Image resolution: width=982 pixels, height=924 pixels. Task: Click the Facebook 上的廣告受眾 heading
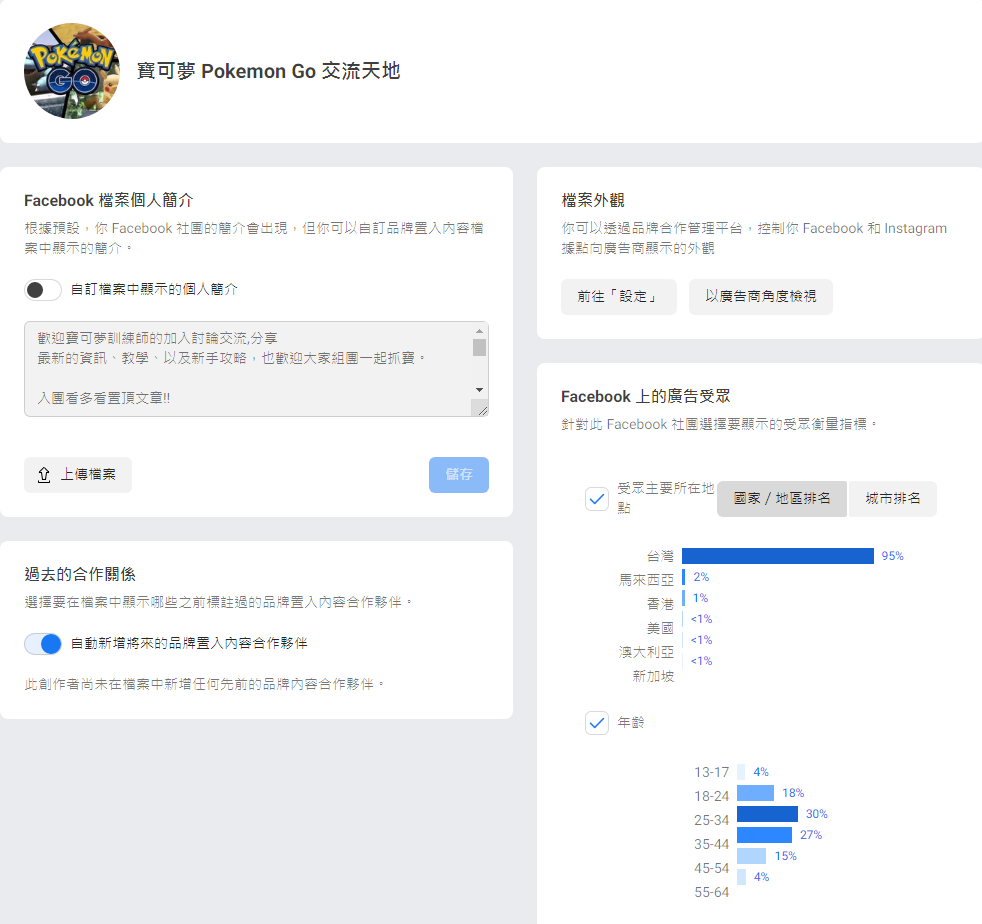coord(646,397)
